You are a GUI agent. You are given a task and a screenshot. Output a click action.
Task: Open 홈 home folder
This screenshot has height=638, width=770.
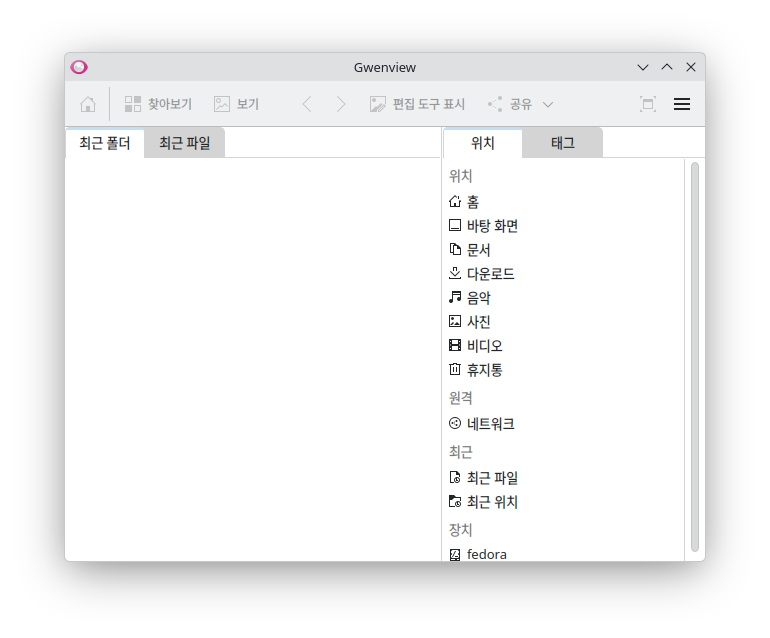[564, 202]
